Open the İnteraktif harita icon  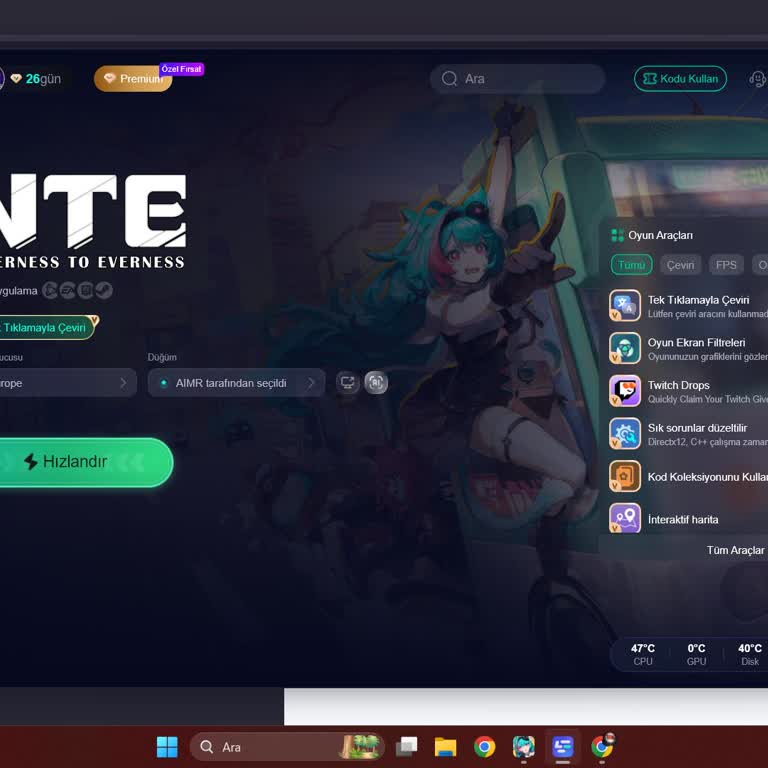click(x=624, y=518)
